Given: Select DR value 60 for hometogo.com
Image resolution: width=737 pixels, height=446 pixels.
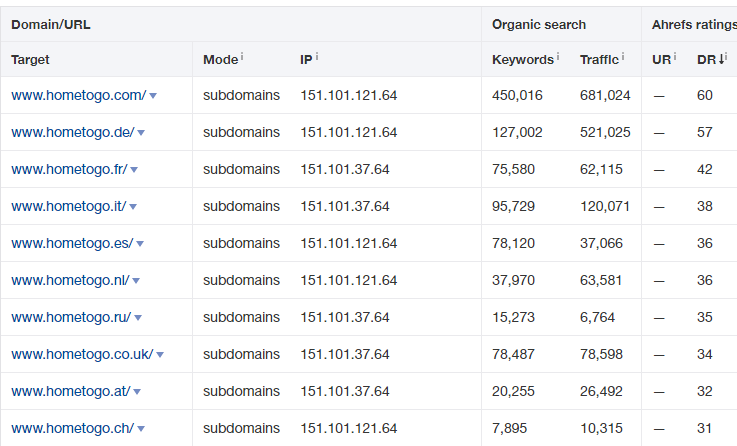Looking at the screenshot, I should [705, 95].
